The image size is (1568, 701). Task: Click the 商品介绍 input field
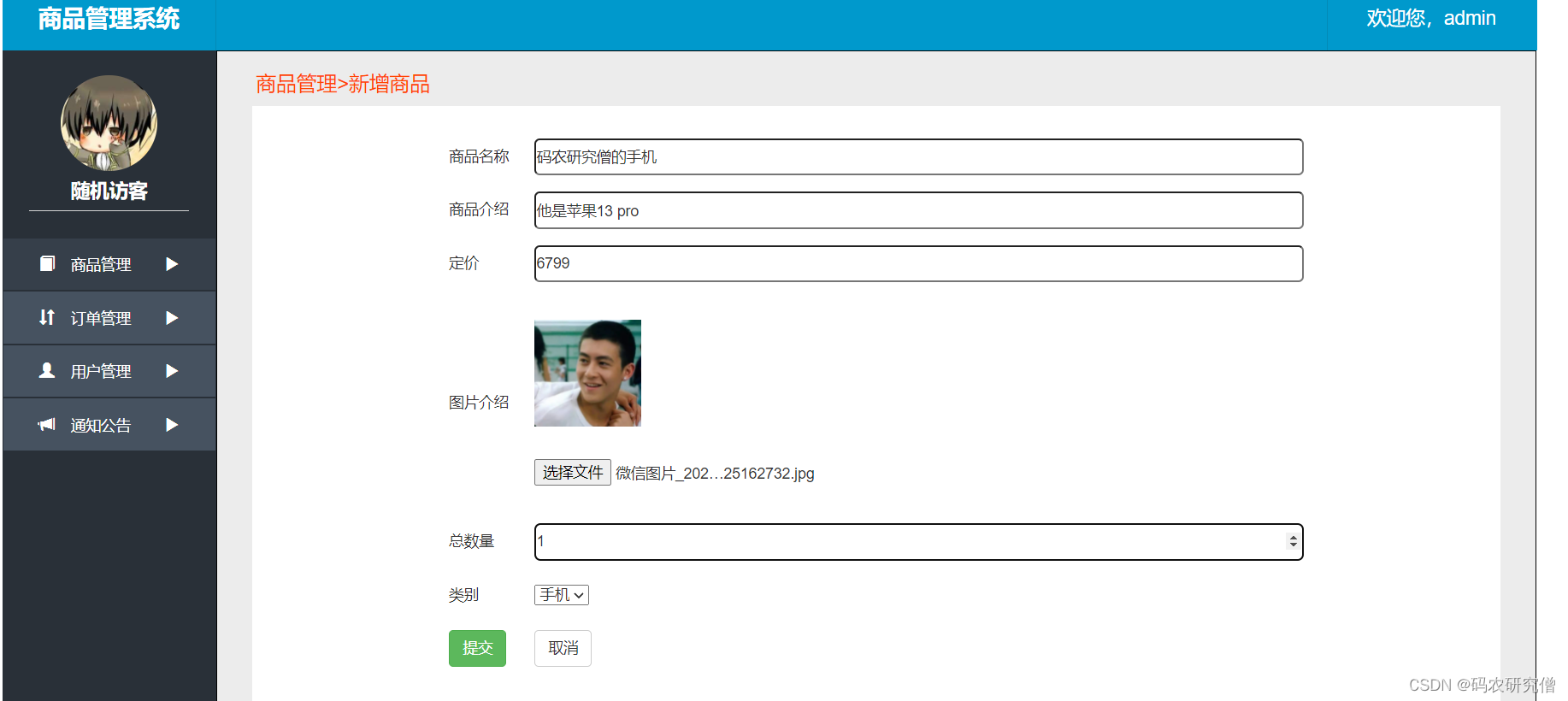(918, 210)
